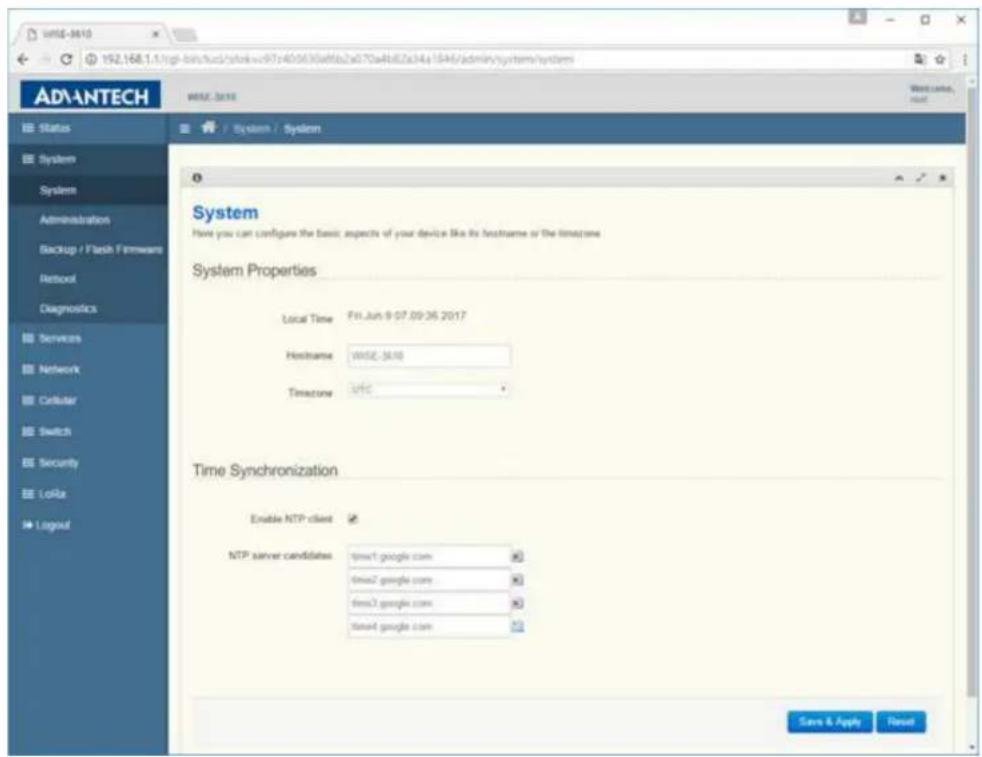Click the Advantech logo
The height and width of the screenshot is (757, 982).
click(90, 96)
